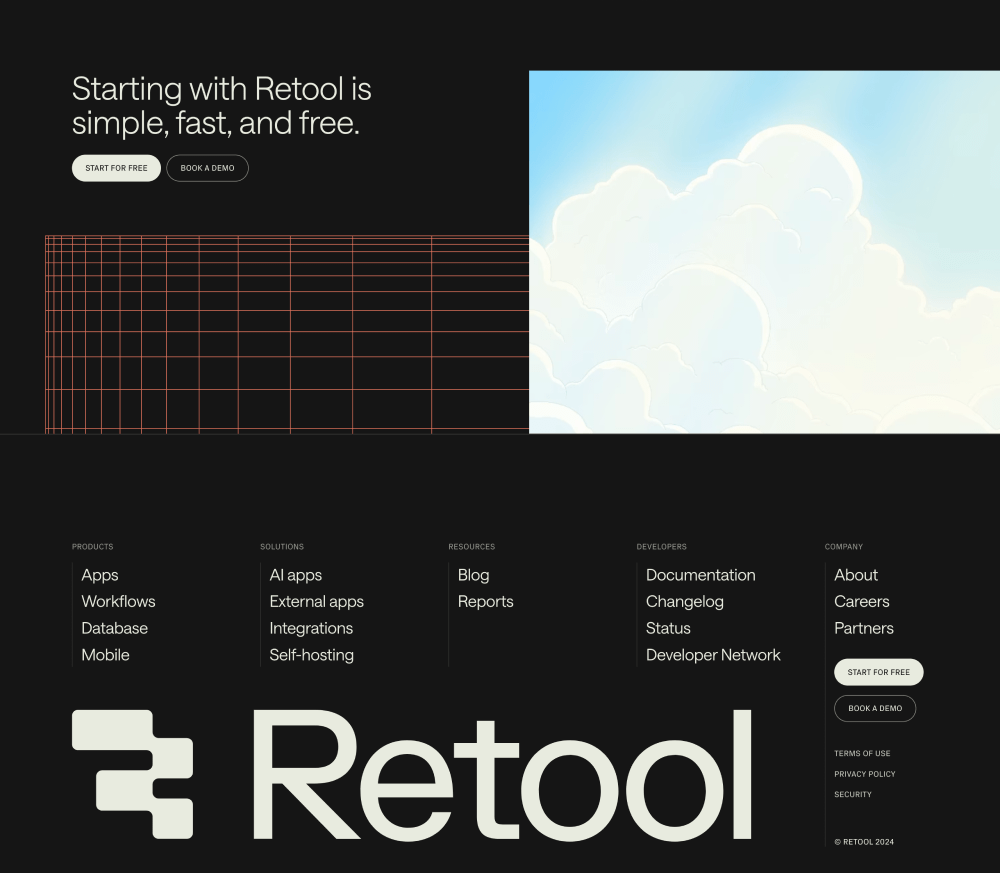Click Start for Free button in Company column
The width and height of the screenshot is (1000, 873).
coord(878,672)
